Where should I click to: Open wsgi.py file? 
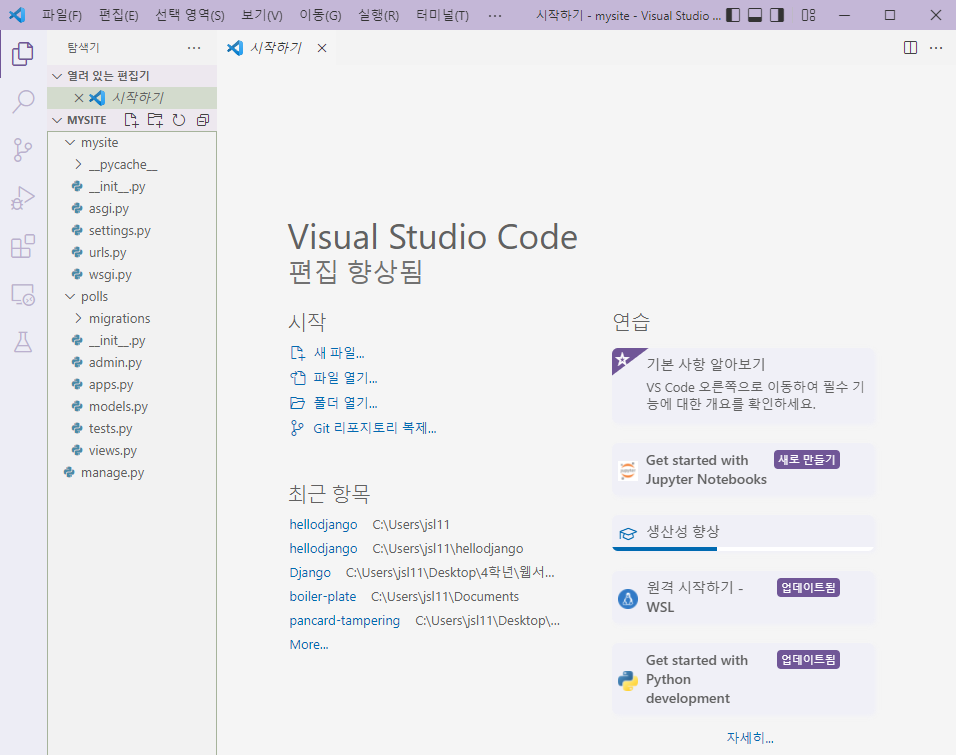[132, 274]
